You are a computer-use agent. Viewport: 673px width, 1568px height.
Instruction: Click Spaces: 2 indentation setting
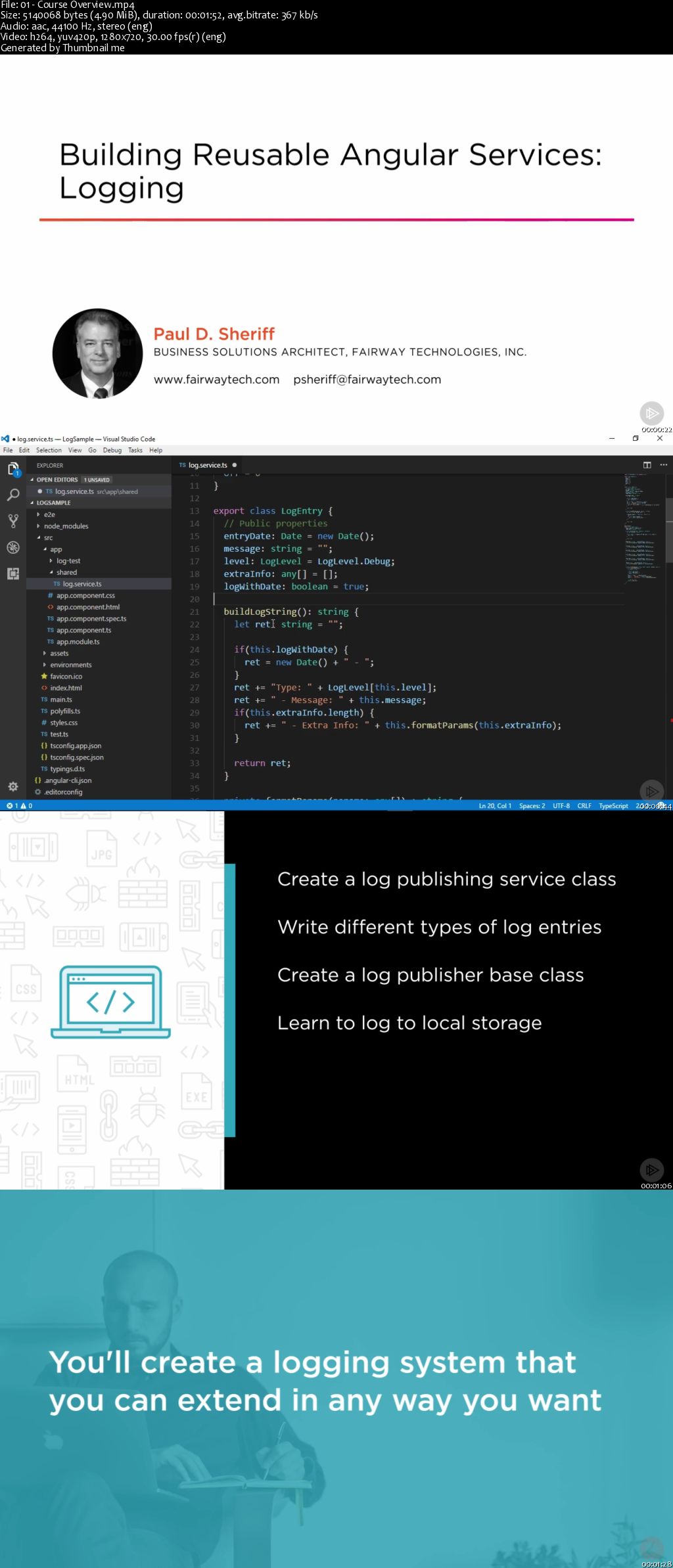pyautogui.click(x=532, y=805)
